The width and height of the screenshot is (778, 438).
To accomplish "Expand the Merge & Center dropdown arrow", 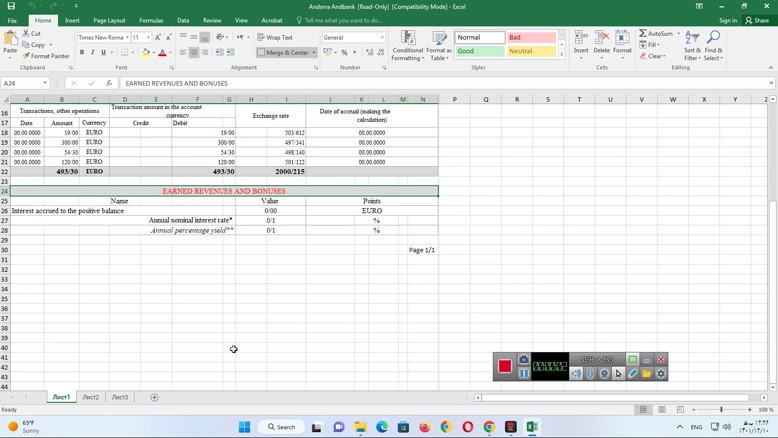I will pos(314,53).
